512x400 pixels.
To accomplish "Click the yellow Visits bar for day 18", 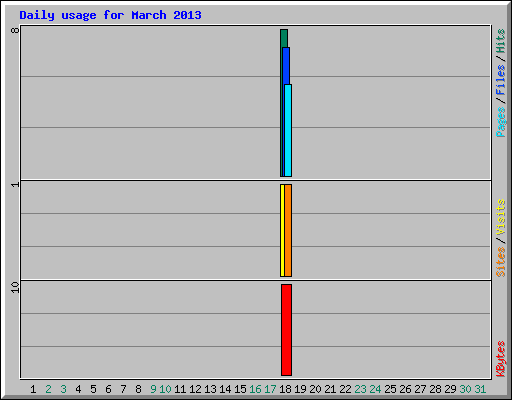I will tap(282, 230).
